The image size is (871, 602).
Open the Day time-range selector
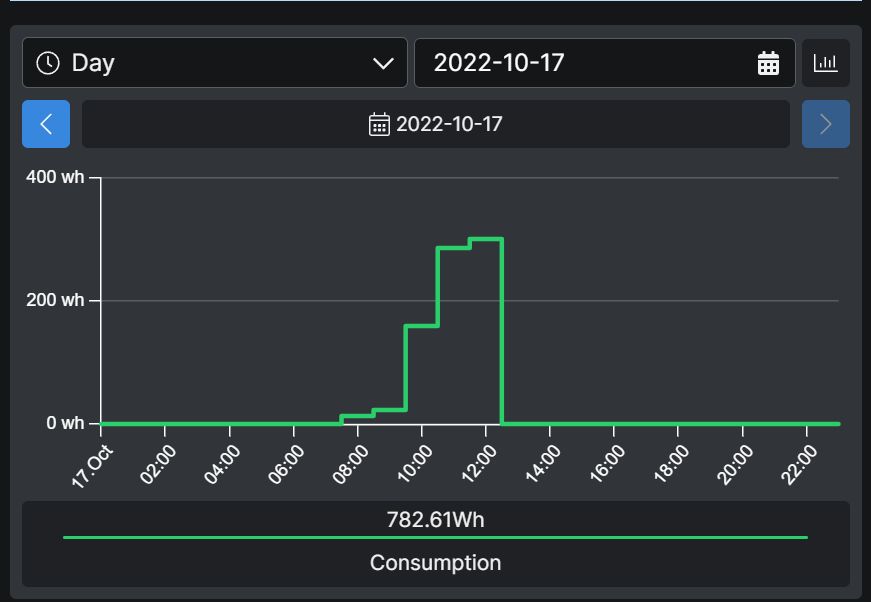tap(214, 63)
